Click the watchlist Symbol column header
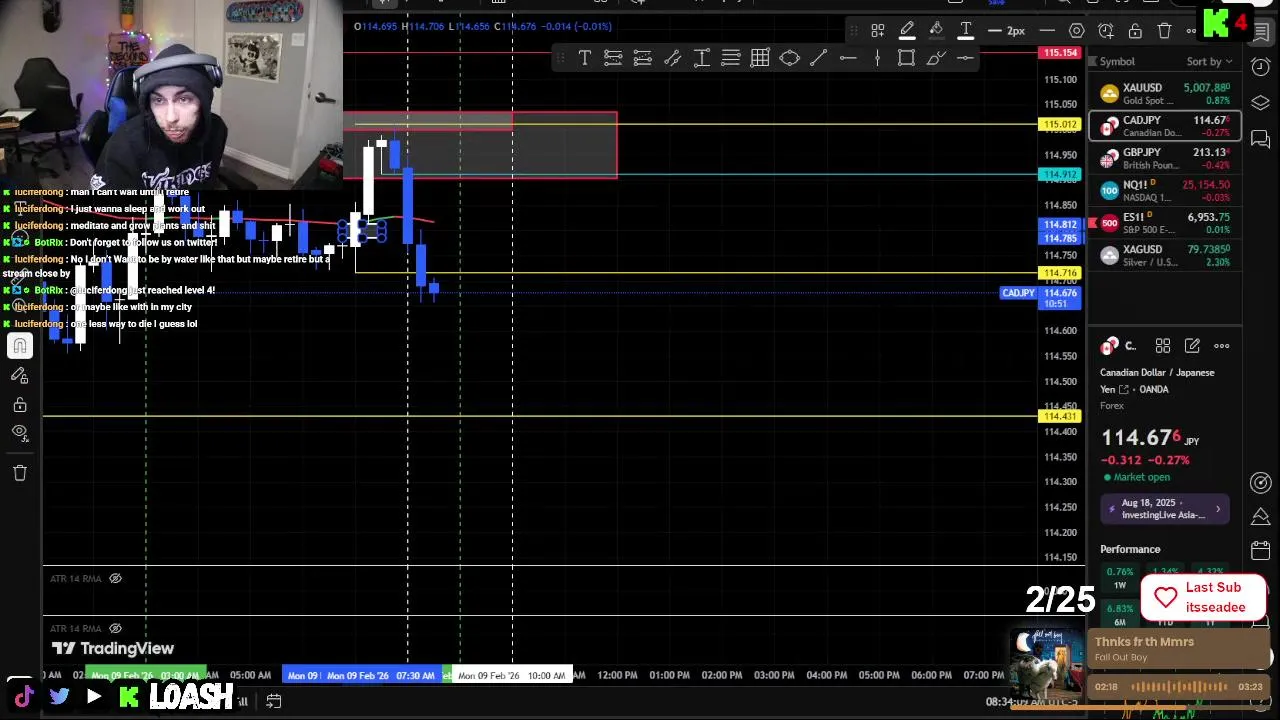The image size is (1280, 720). point(1117,62)
